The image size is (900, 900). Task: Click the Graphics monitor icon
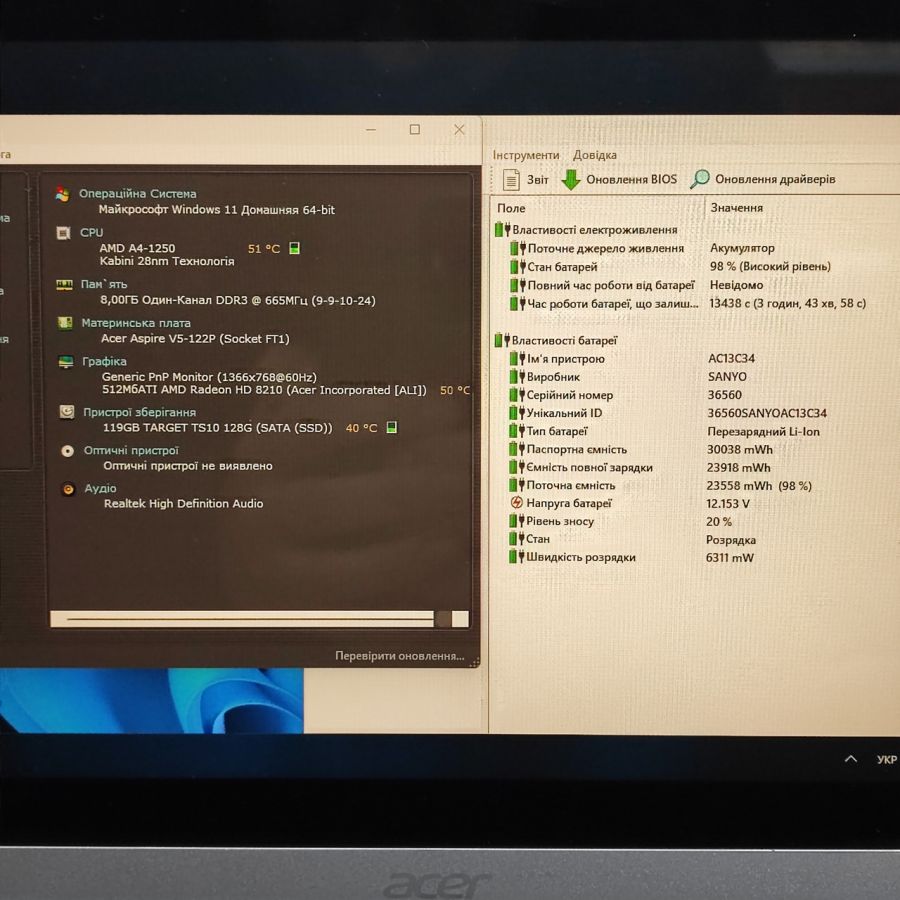click(66, 361)
